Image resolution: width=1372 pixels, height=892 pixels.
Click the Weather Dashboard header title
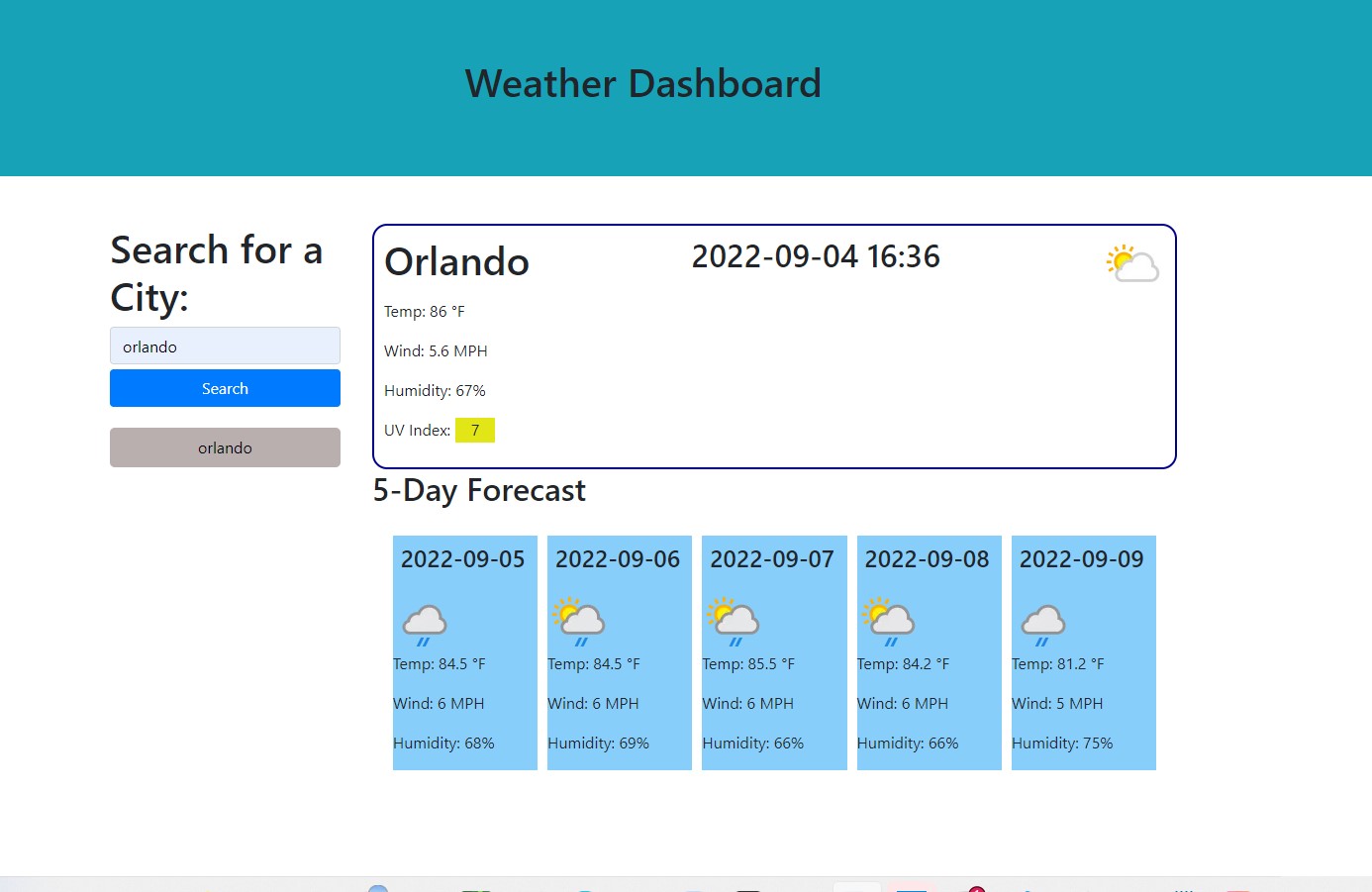click(x=642, y=84)
